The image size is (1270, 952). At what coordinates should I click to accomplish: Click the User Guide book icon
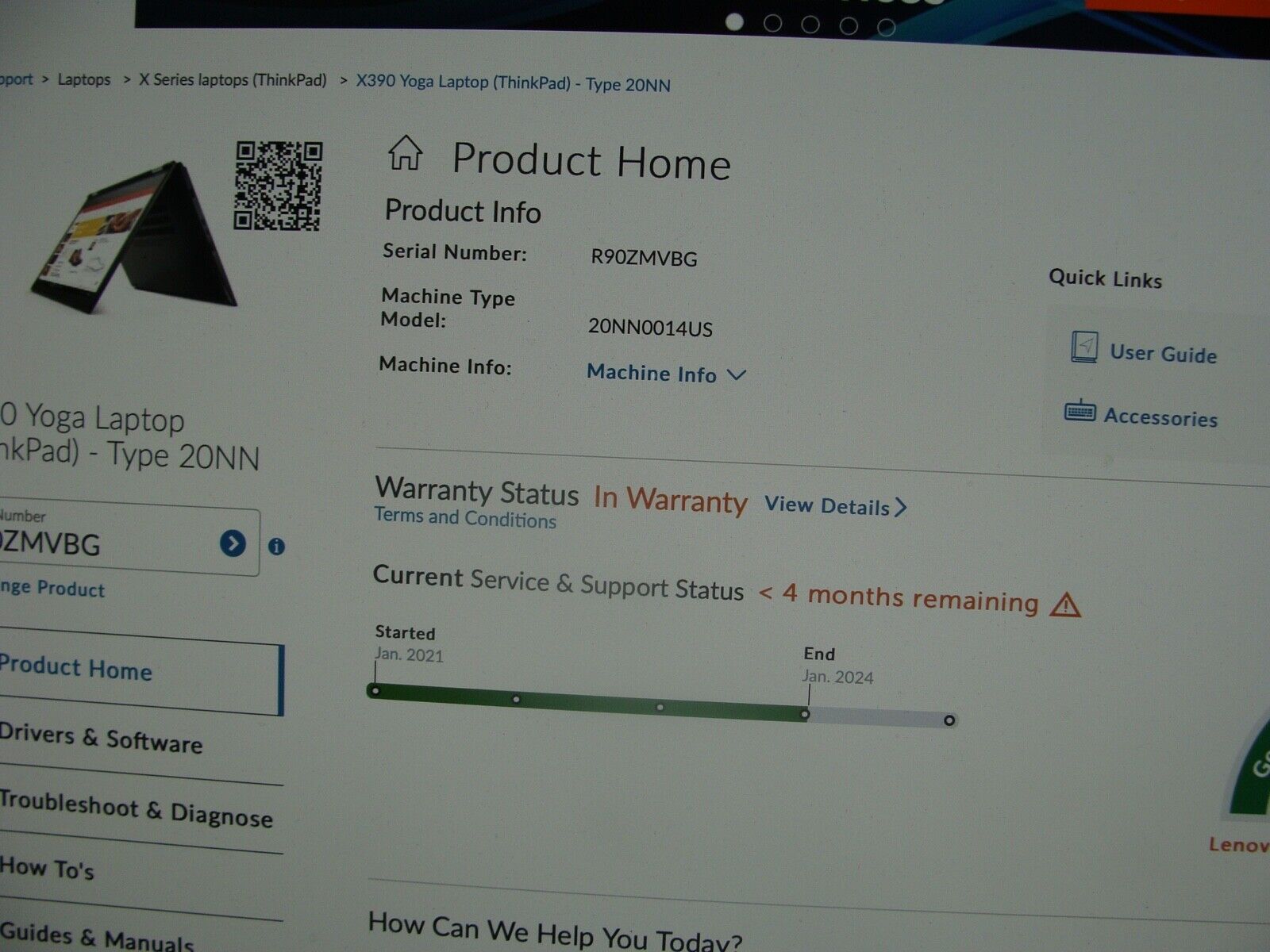click(x=1084, y=347)
